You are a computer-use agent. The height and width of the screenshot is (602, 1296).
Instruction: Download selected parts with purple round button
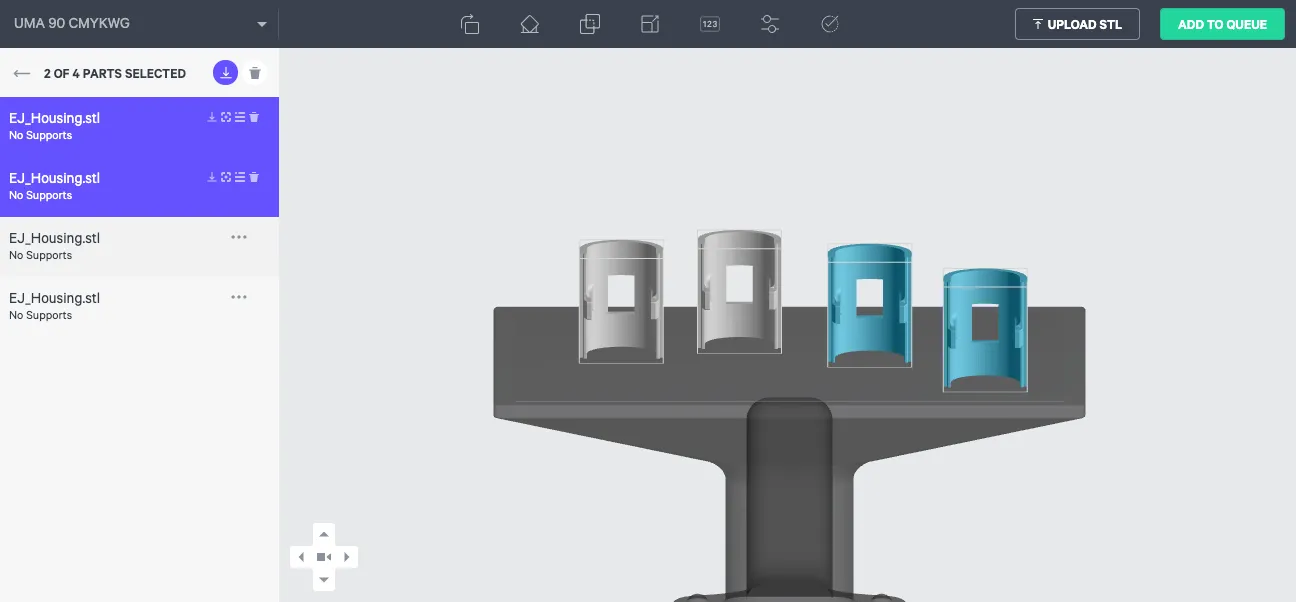pyautogui.click(x=226, y=73)
